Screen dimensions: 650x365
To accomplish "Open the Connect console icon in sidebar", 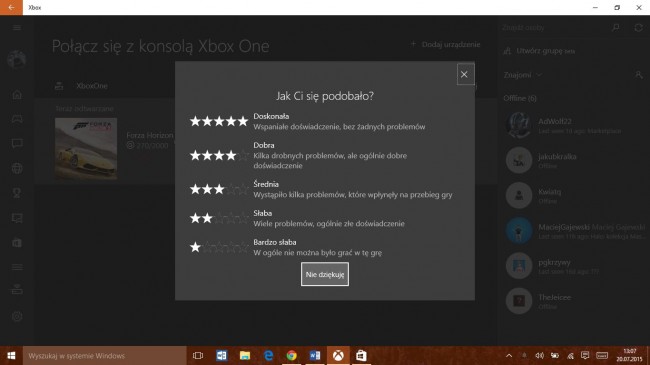I will (x=17, y=289).
